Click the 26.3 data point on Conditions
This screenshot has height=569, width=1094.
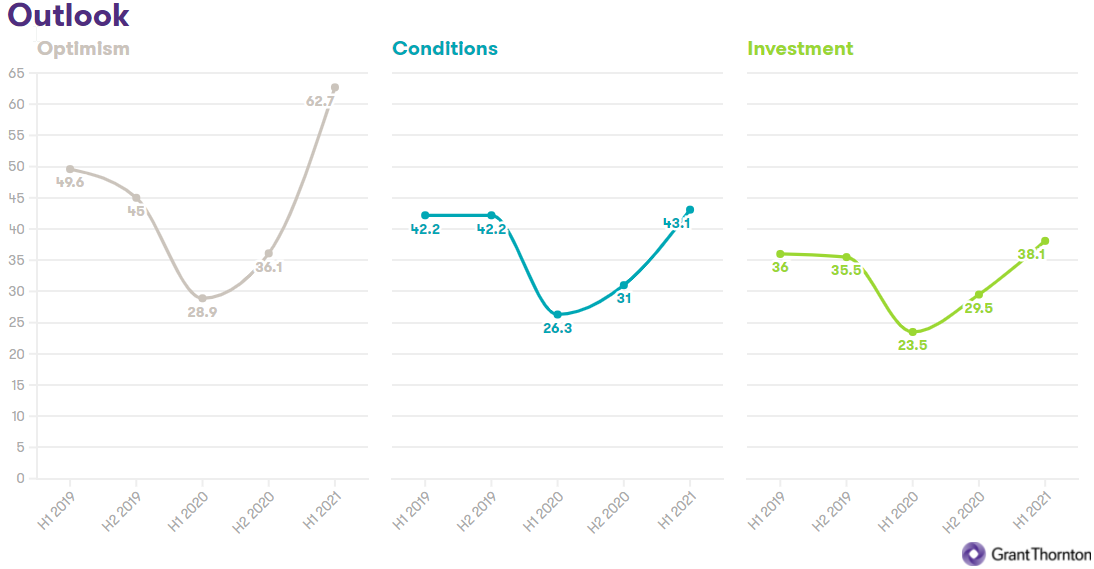558,314
